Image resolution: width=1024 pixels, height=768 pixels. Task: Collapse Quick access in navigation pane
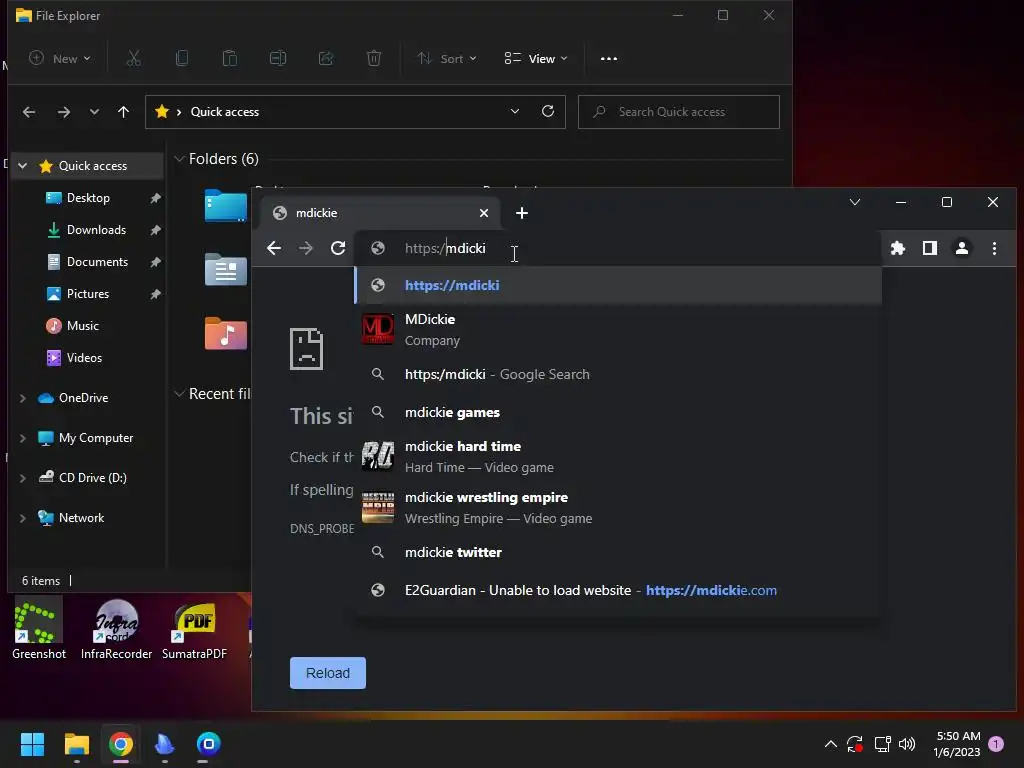[x=23, y=166]
